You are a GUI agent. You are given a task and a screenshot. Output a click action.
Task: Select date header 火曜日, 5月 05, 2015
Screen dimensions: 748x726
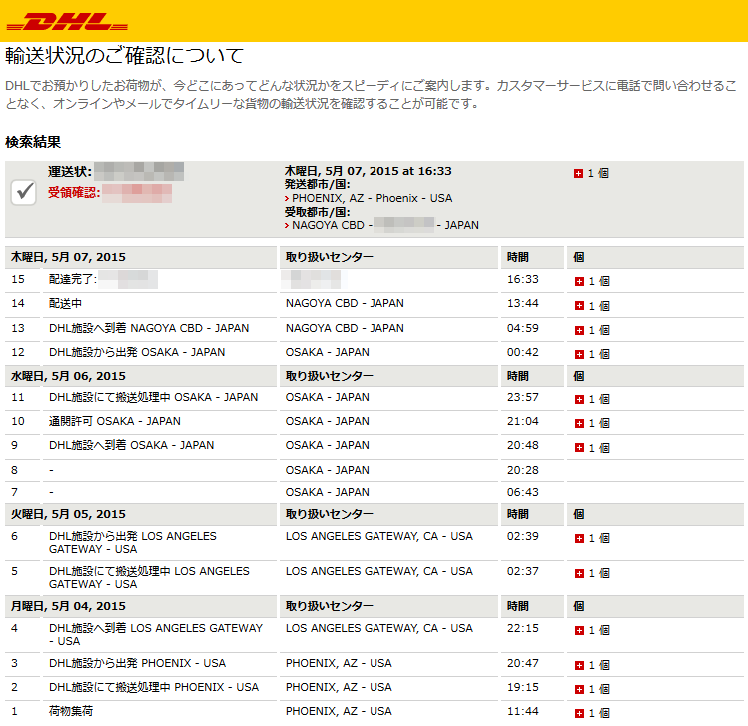68,514
